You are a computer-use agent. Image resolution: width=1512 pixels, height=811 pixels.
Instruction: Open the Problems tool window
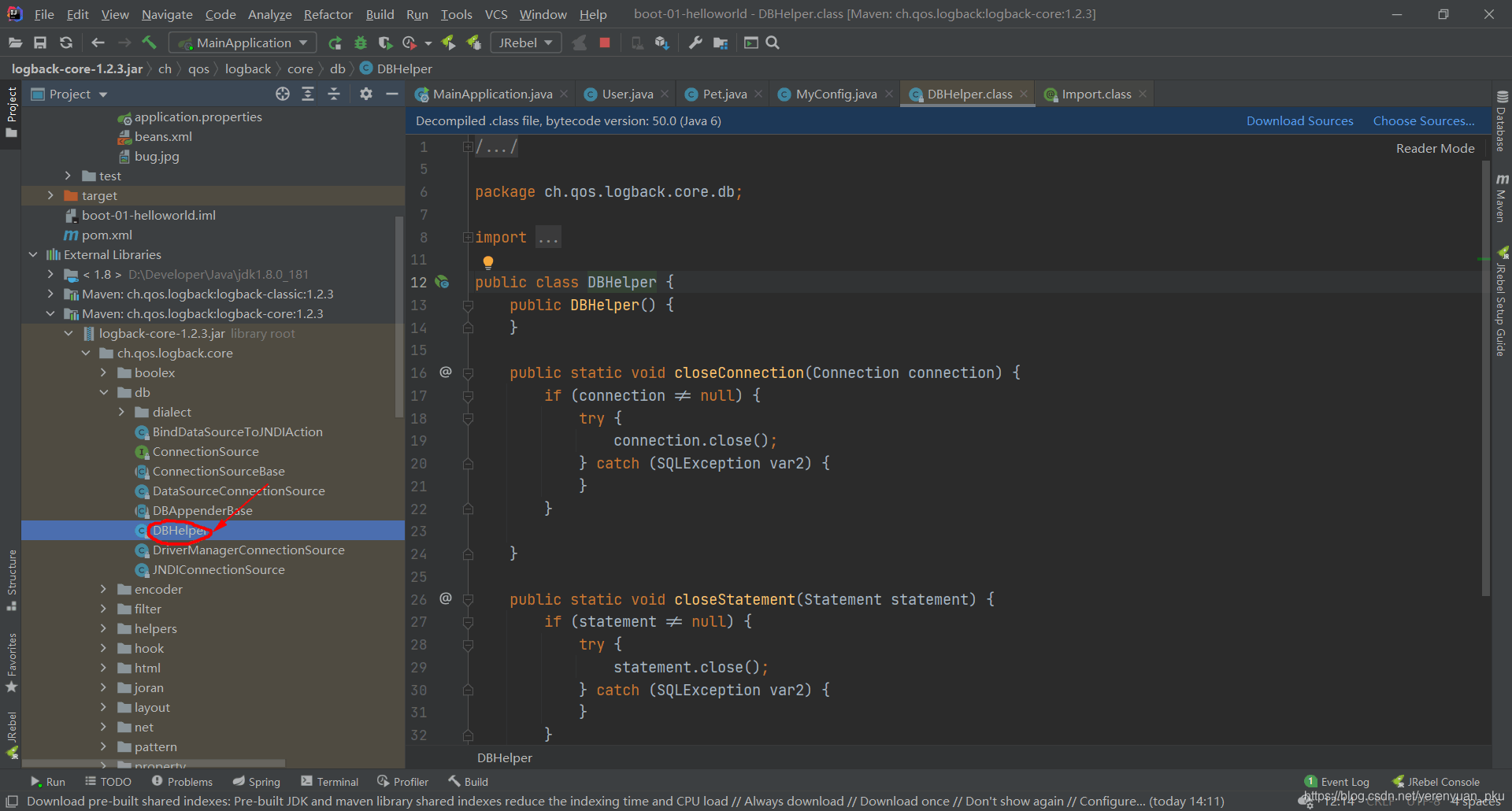[182, 781]
